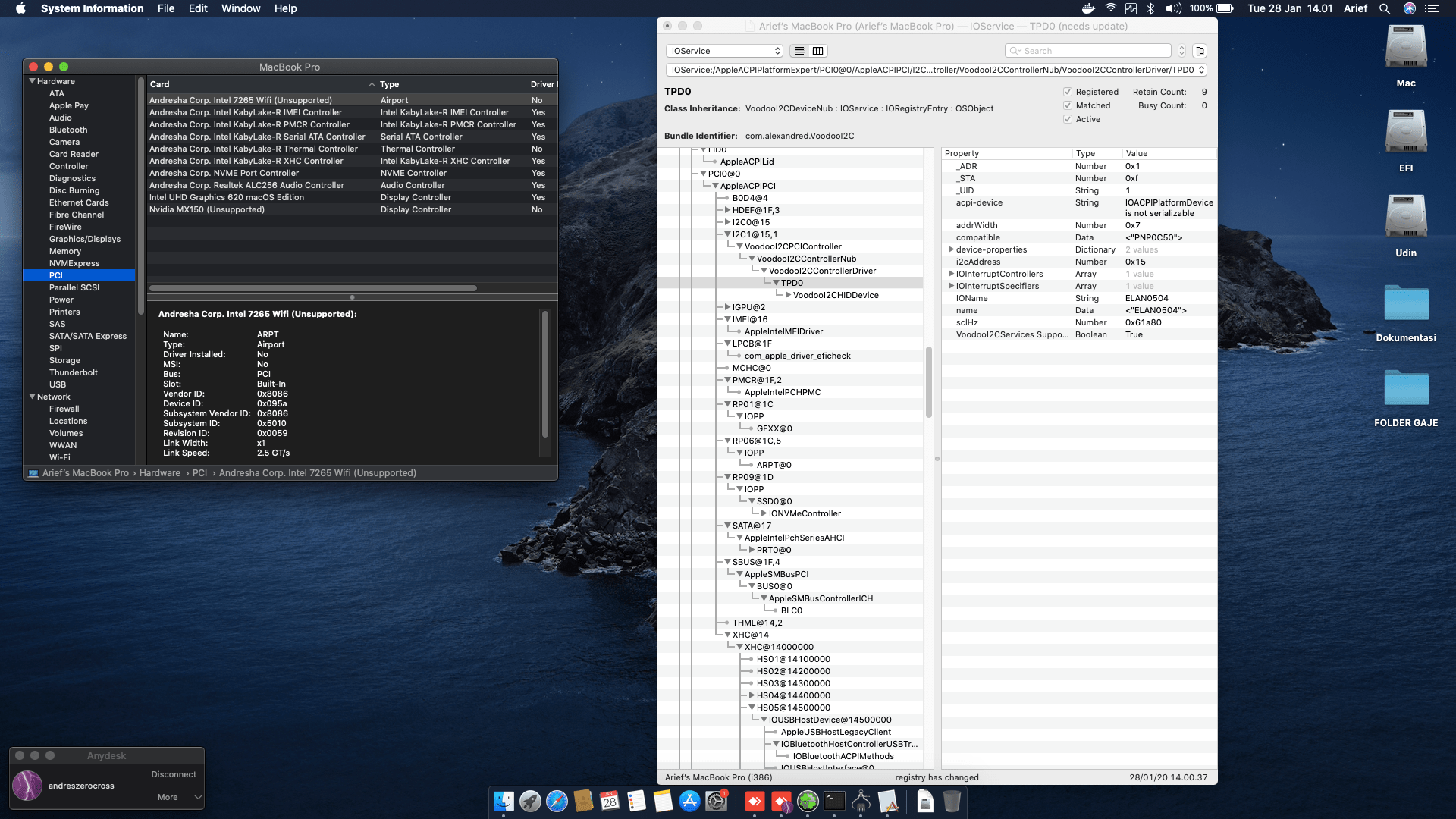Toggle the Active checkbox
1456x819 pixels.
click(1068, 119)
